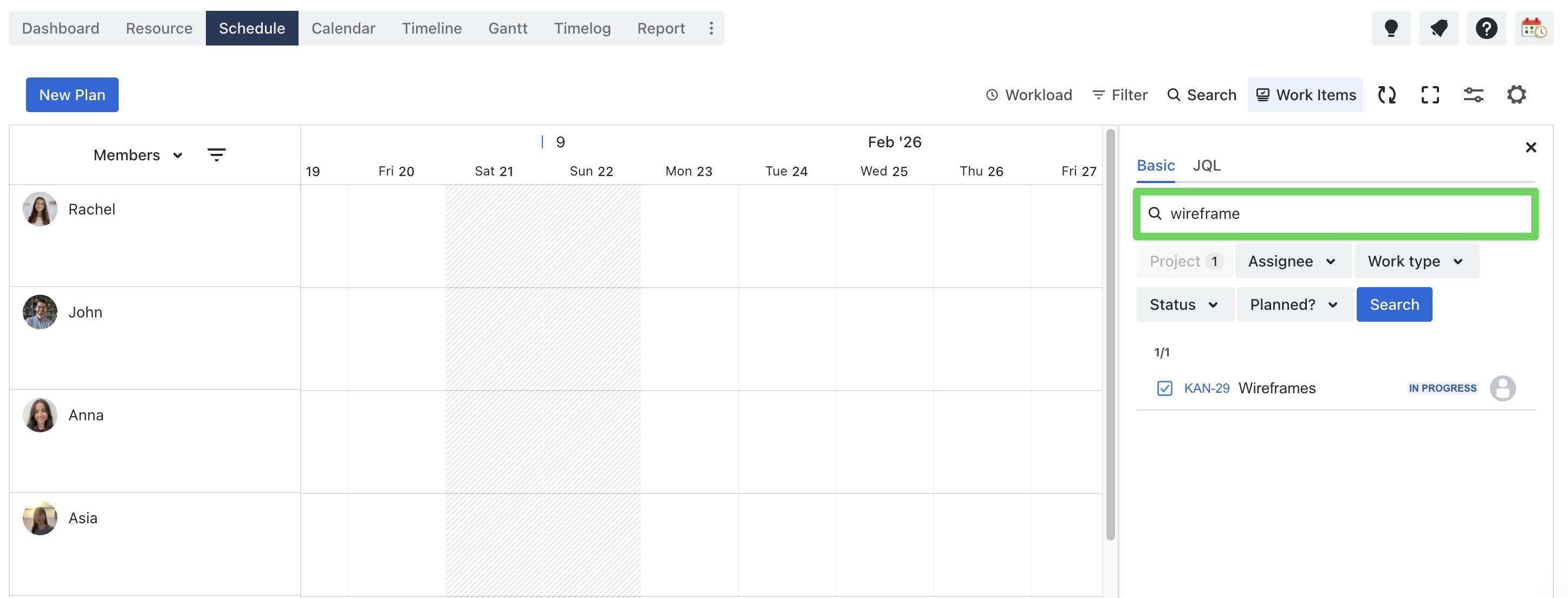1568x598 pixels.
Task: Open the gear settings icon
Action: [x=1517, y=95]
